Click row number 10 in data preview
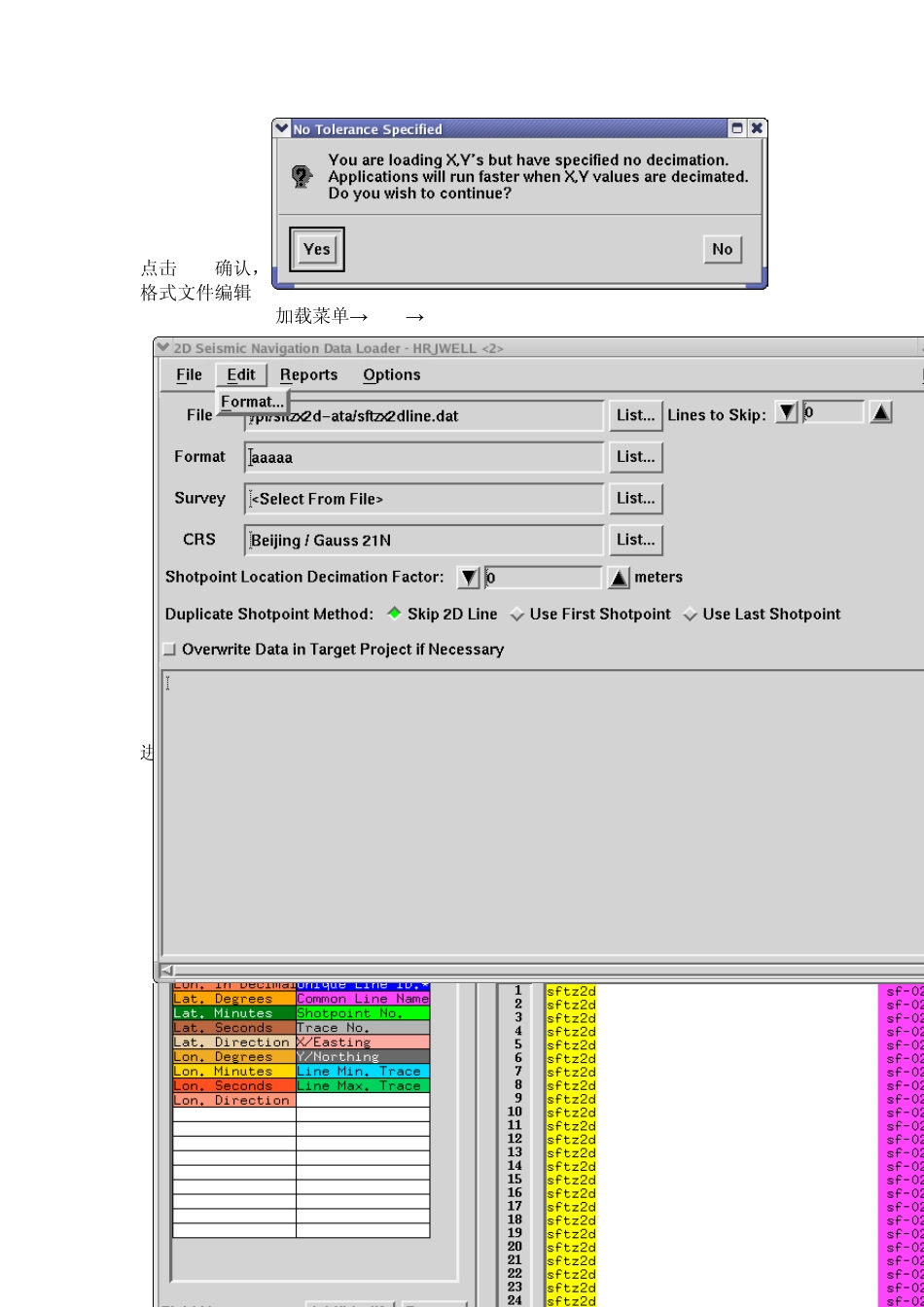 [515, 1112]
